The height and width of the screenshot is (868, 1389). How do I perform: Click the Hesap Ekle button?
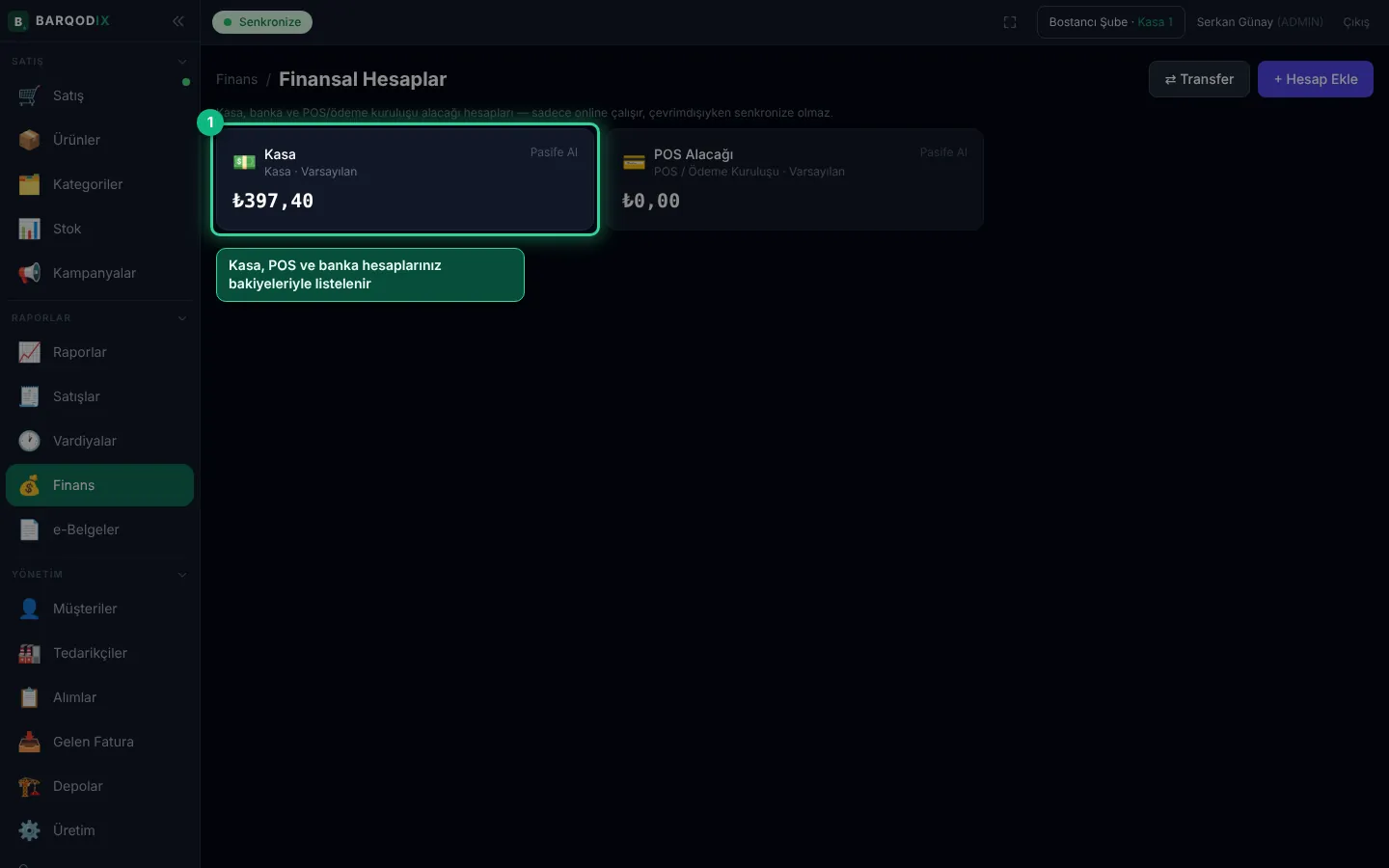point(1316,79)
